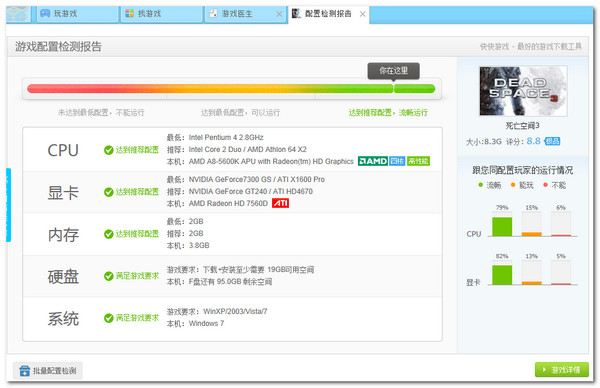Click the 15% orange CPU bar
The width and height of the screenshot is (600, 388).
[532, 234]
